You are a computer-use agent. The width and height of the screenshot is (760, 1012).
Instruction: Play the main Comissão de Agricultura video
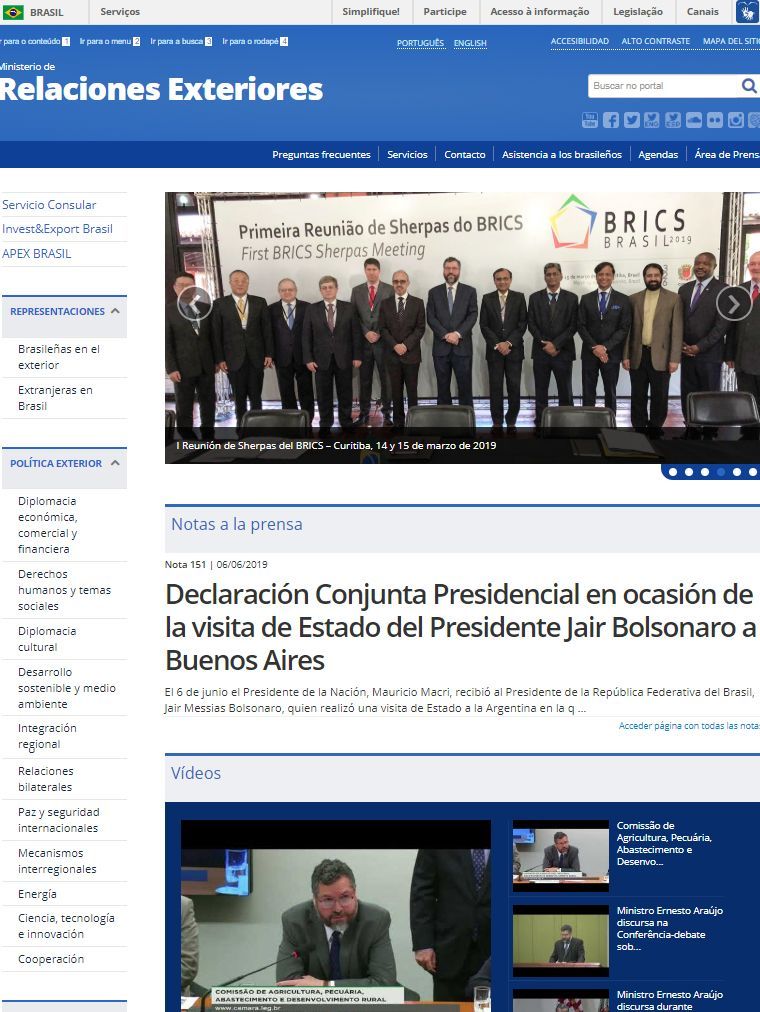(335, 916)
